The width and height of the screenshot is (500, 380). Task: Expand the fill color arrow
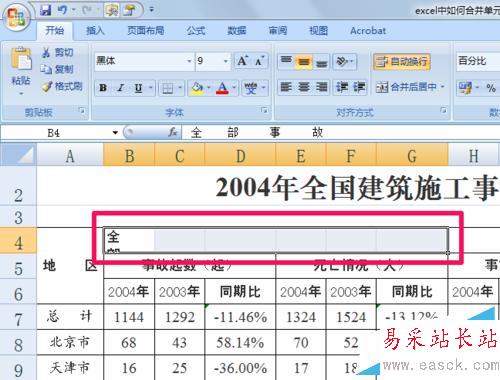[209, 88]
